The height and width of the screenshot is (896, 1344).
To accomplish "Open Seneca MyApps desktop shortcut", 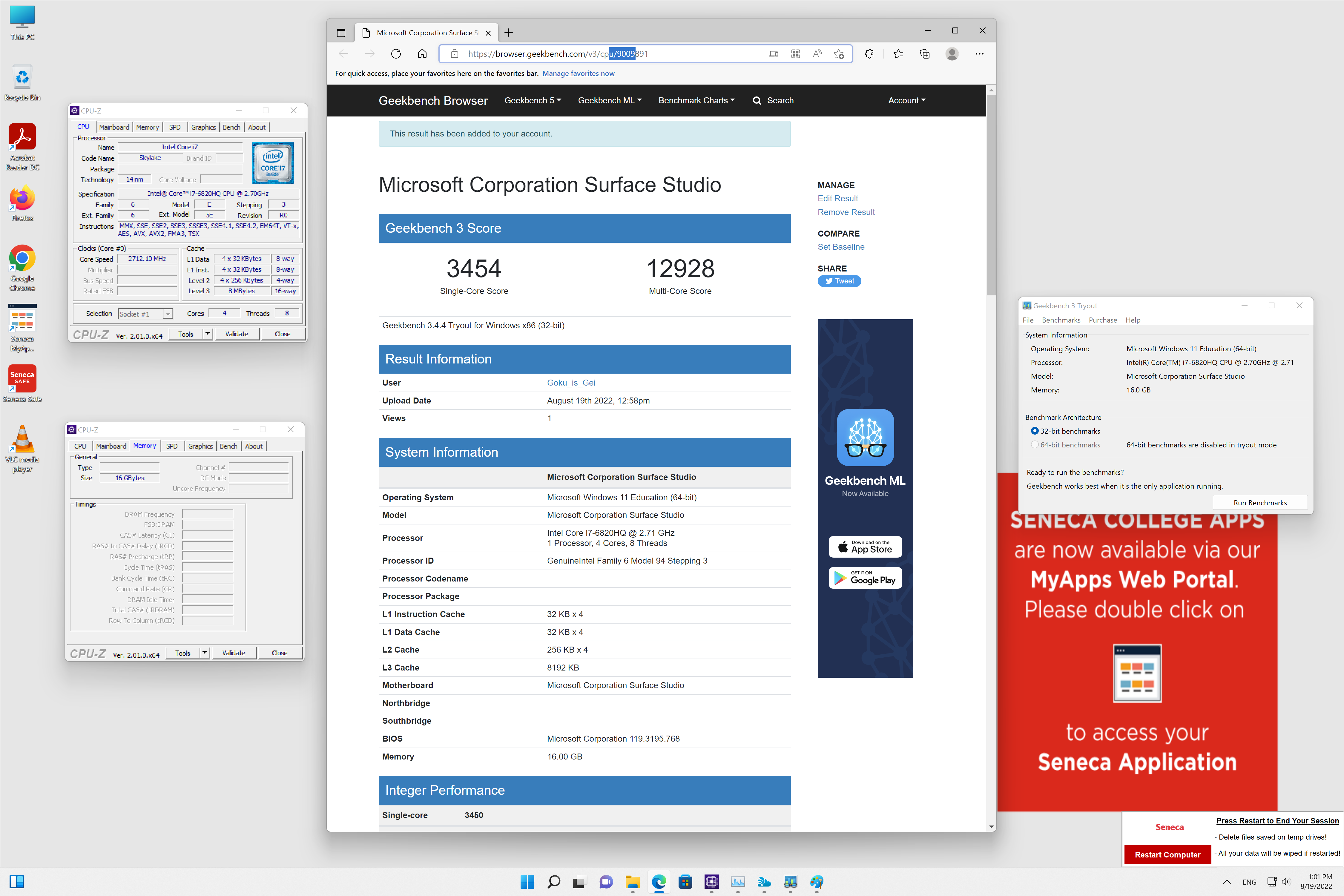I will [x=22, y=328].
